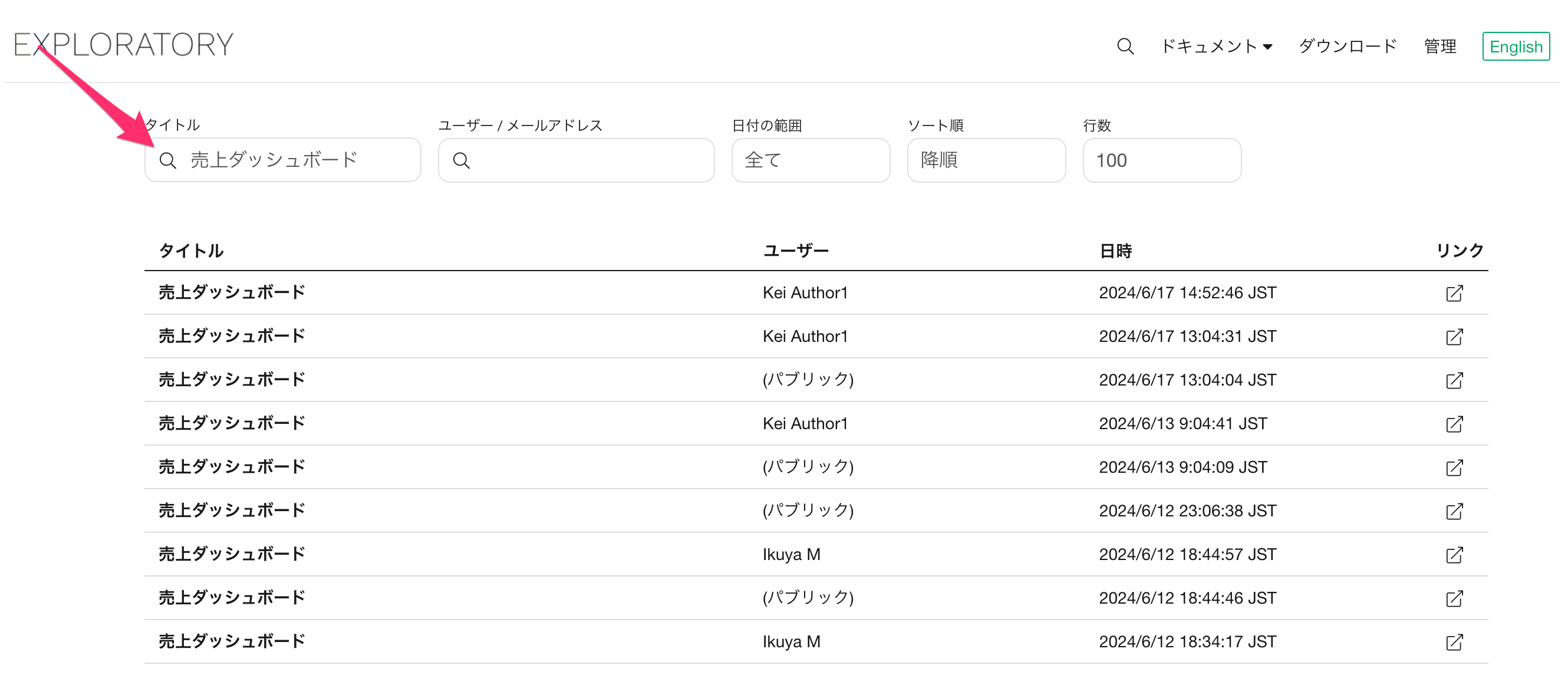Click timestamp 2024/6/12 18:34:17 JST
The height and width of the screenshot is (685, 1568).
1187,642
